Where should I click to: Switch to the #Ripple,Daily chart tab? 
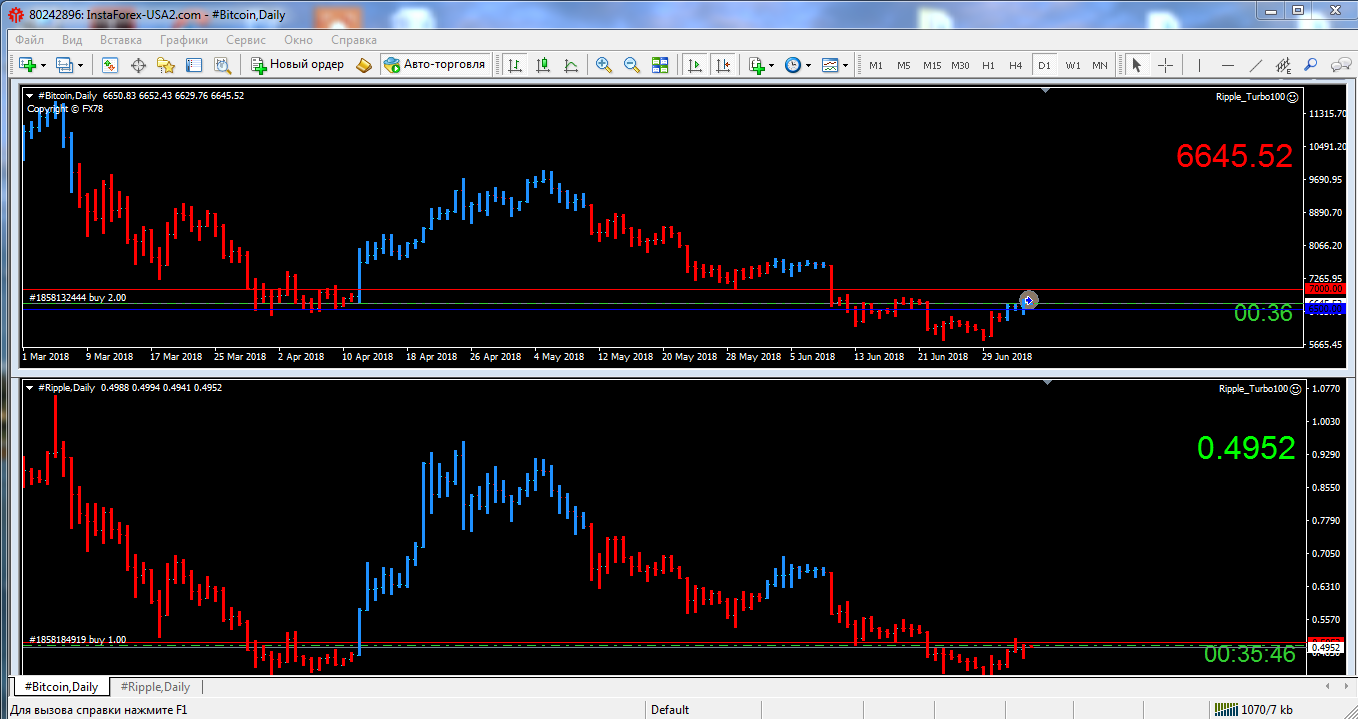pyautogui.click(x=156, y=687)
